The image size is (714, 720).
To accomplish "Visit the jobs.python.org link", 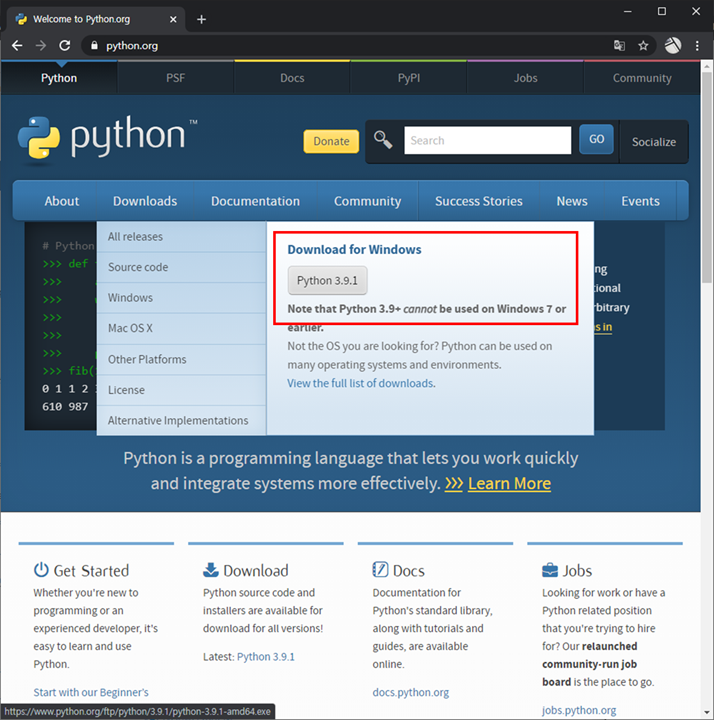I will [x=579, y=710].
